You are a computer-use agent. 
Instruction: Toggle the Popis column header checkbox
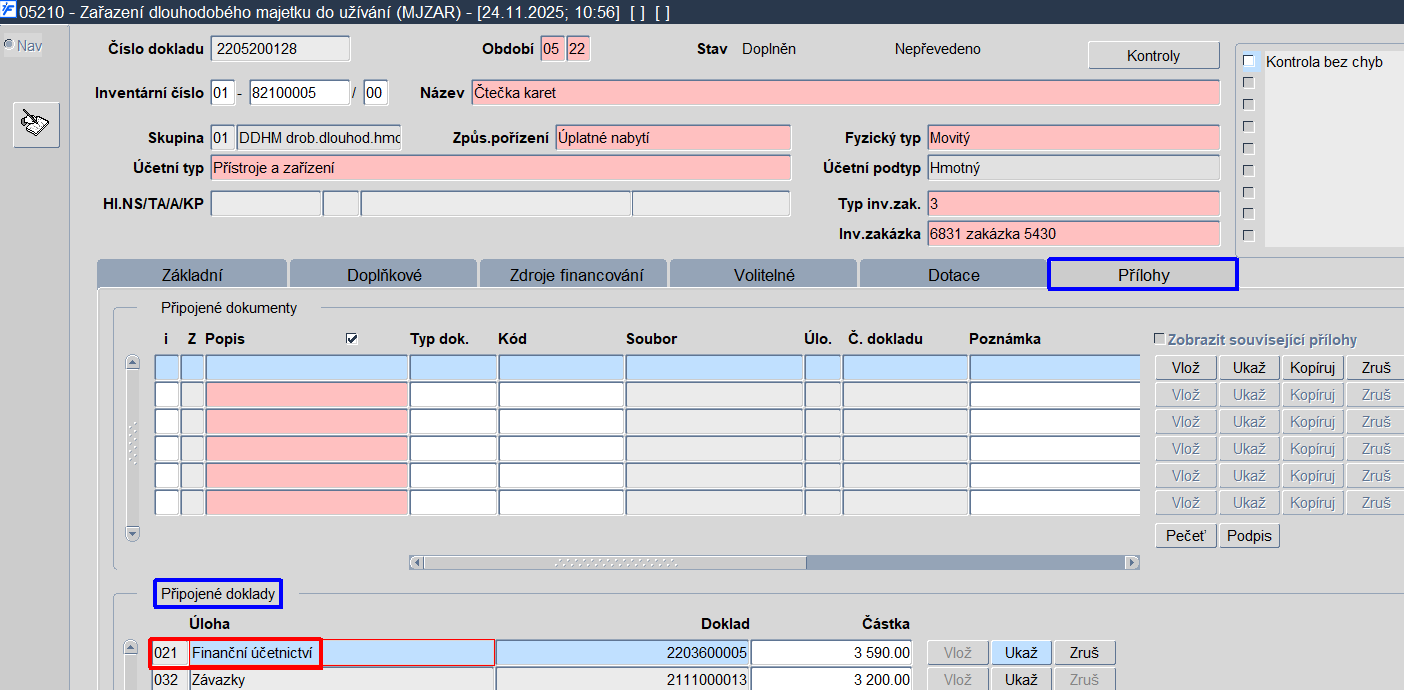tap(352, 339)
